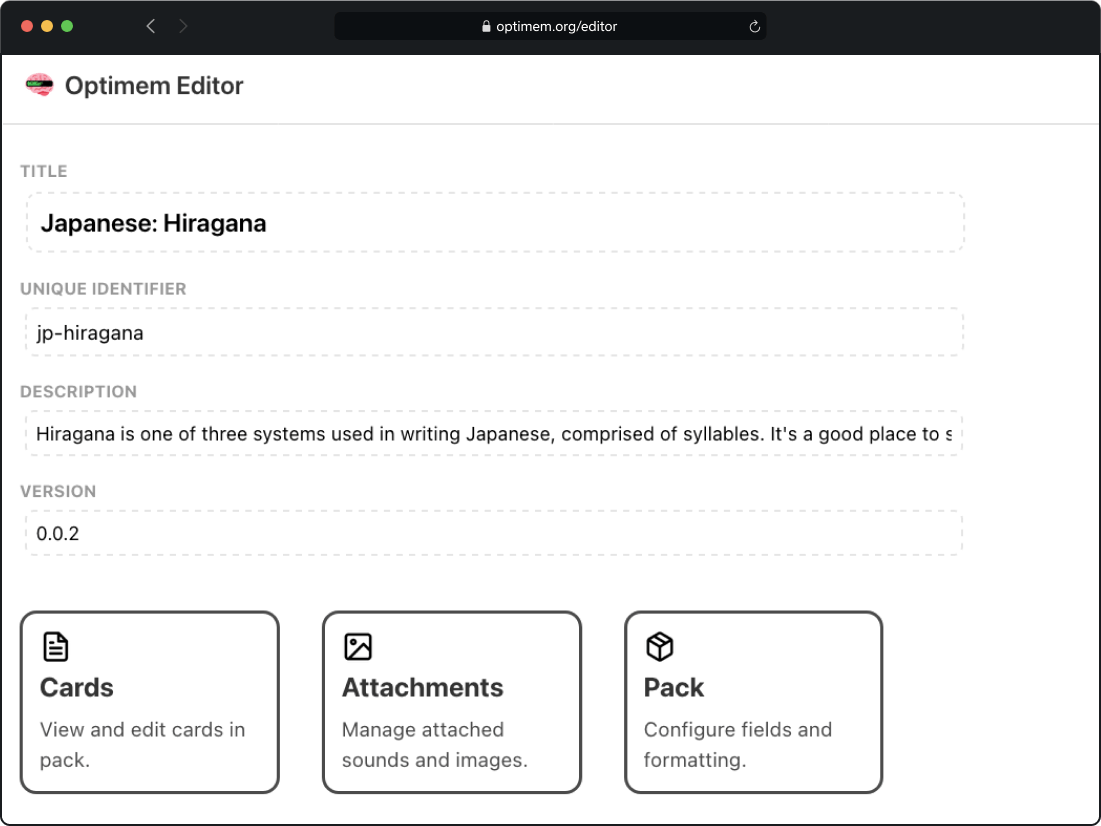Click the back navigation arrow
This screenshot has width=1101, height=826.
[x=150, y=26]
